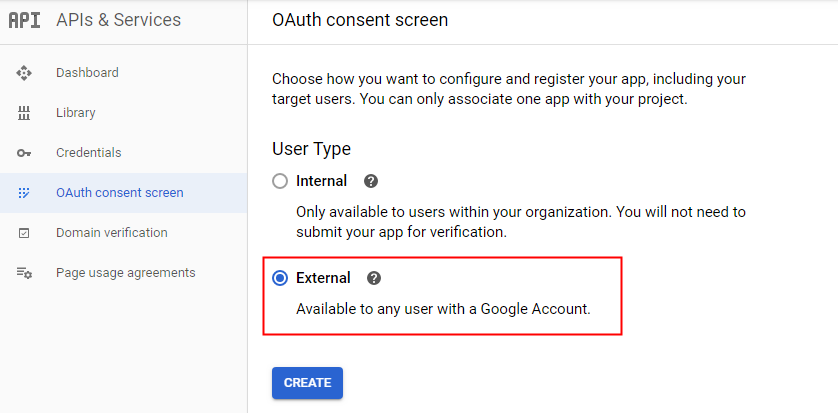Select the Internal user type radio button
838x413 pixels.
[280, 181]
